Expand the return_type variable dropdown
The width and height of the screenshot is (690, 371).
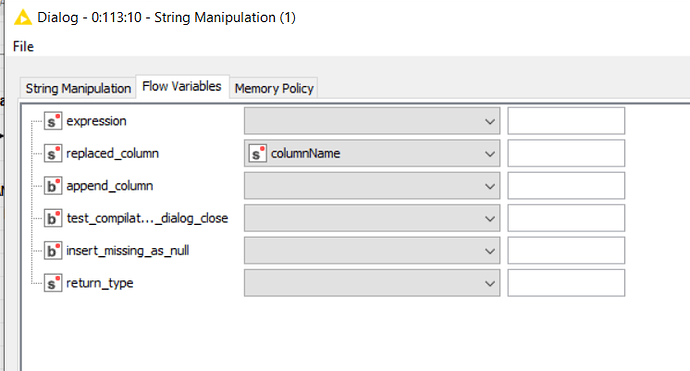372,283
